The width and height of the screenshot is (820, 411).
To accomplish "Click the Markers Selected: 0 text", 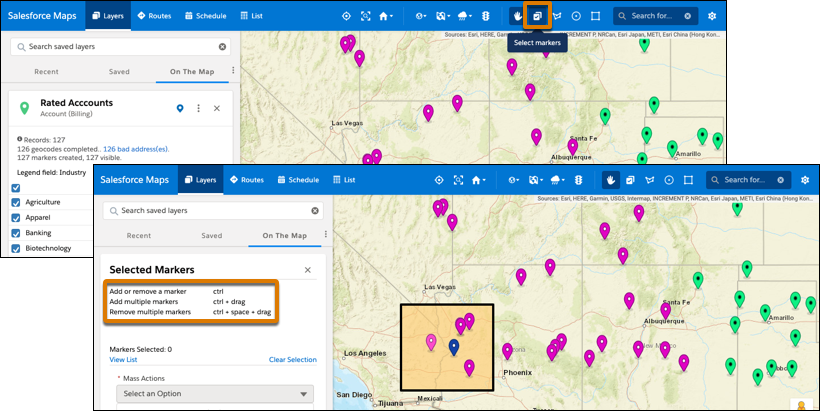I will (x=141, y=349).
